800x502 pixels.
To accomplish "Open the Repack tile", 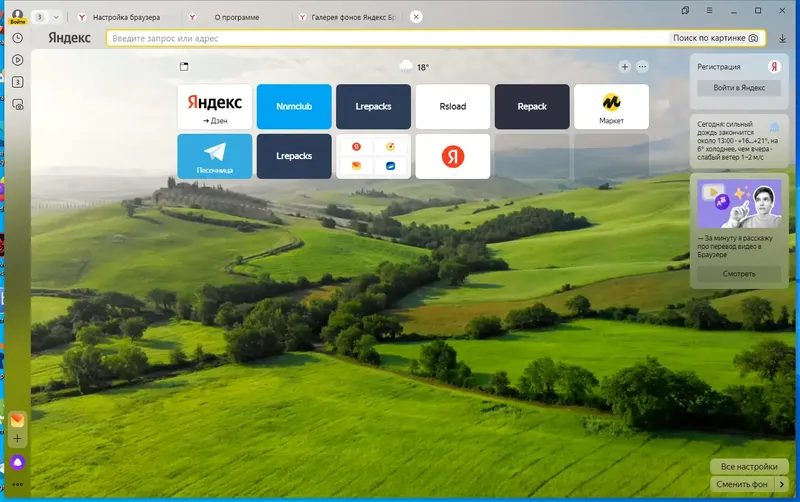I will [x=532, y=107].
